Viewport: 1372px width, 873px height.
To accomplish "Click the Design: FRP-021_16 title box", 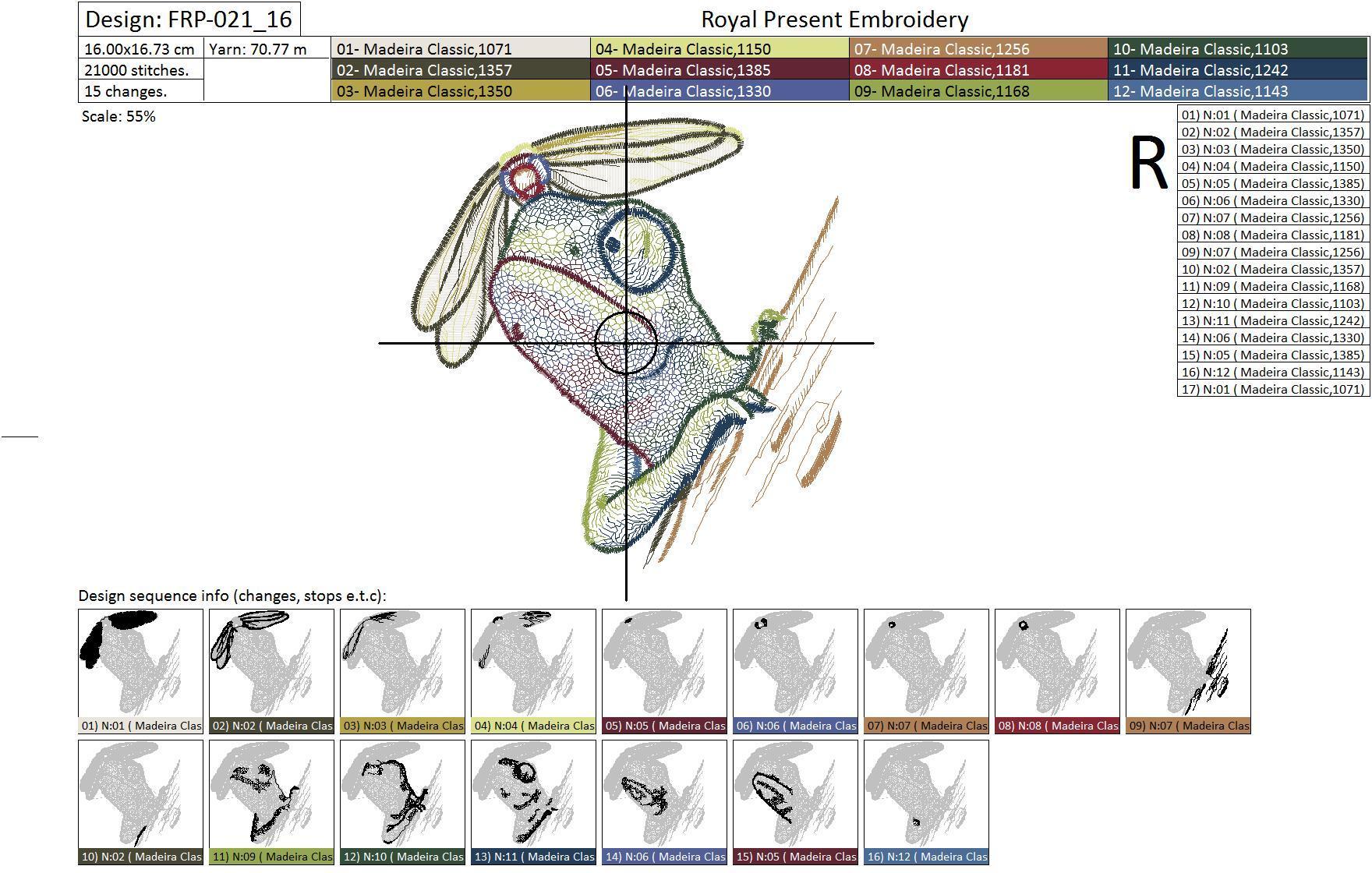I will coord(189,19).
